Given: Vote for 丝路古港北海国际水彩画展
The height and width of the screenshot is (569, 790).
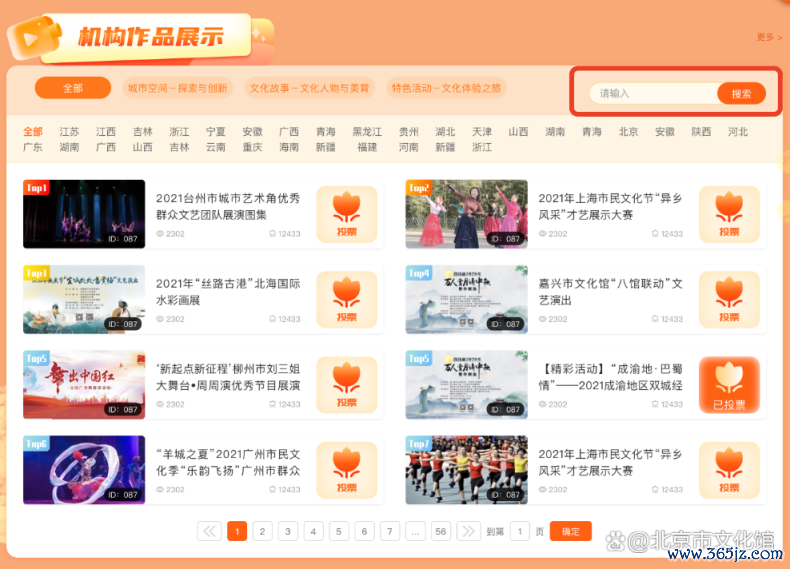Looking at the screenshot, I should [347, 299].
